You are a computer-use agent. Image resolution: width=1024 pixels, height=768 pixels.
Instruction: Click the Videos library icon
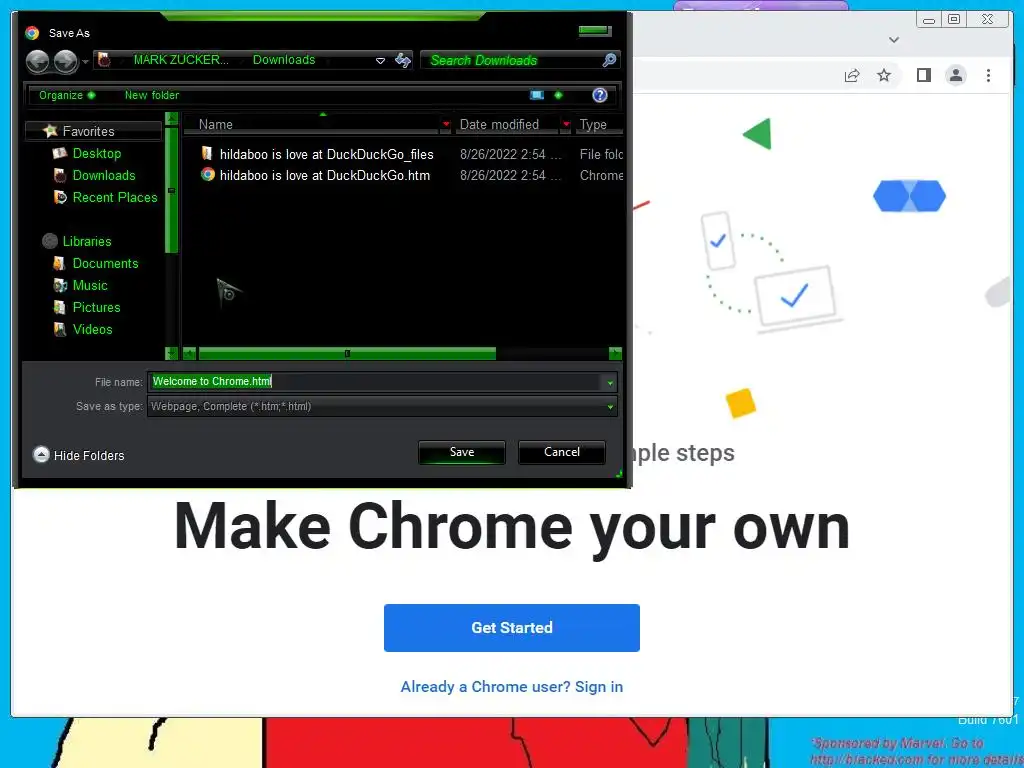pyautogui.click(x=59, y=330)
